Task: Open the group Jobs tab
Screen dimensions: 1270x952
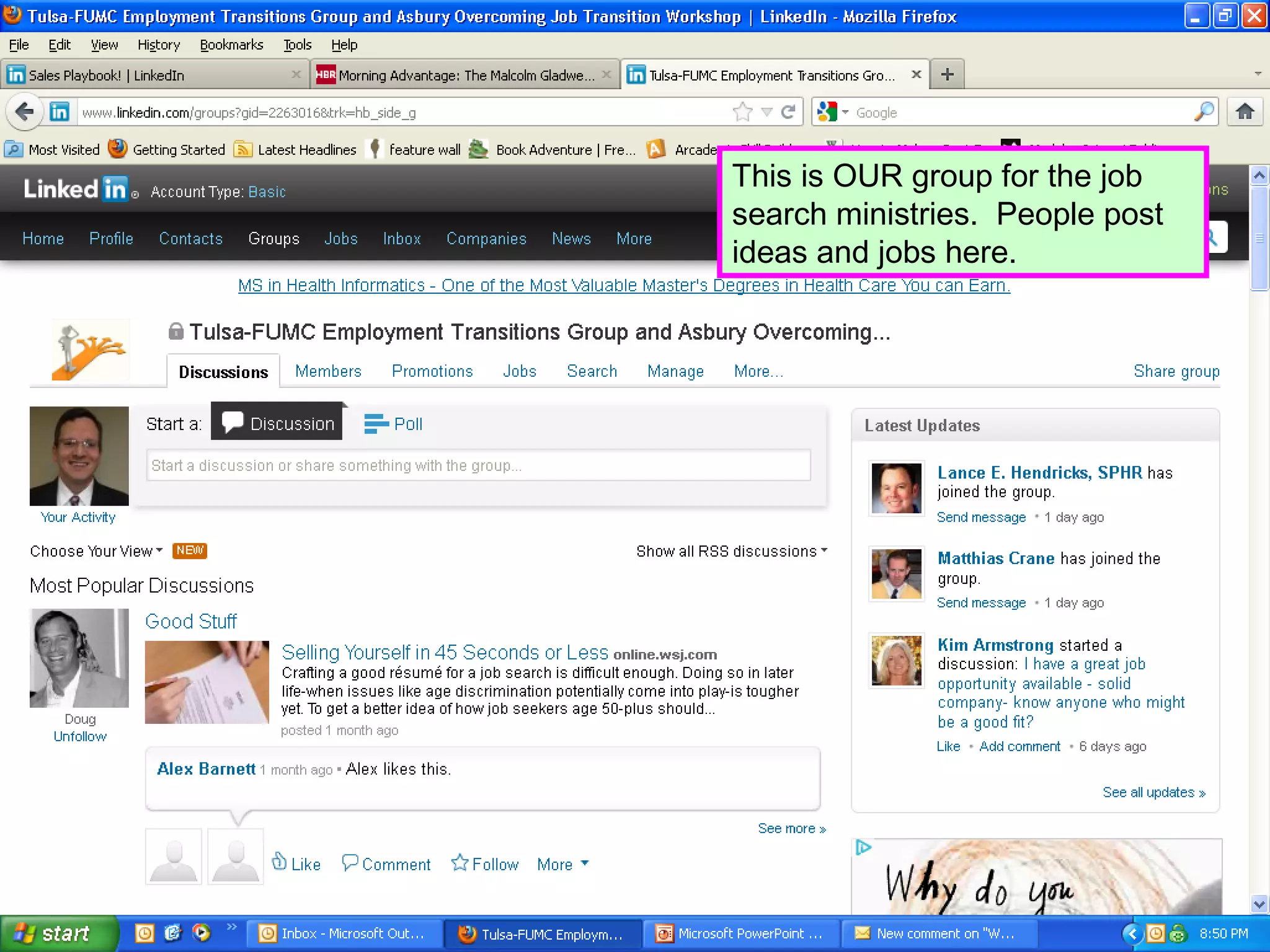Action: pyautogui.click(x=520, y=371)
